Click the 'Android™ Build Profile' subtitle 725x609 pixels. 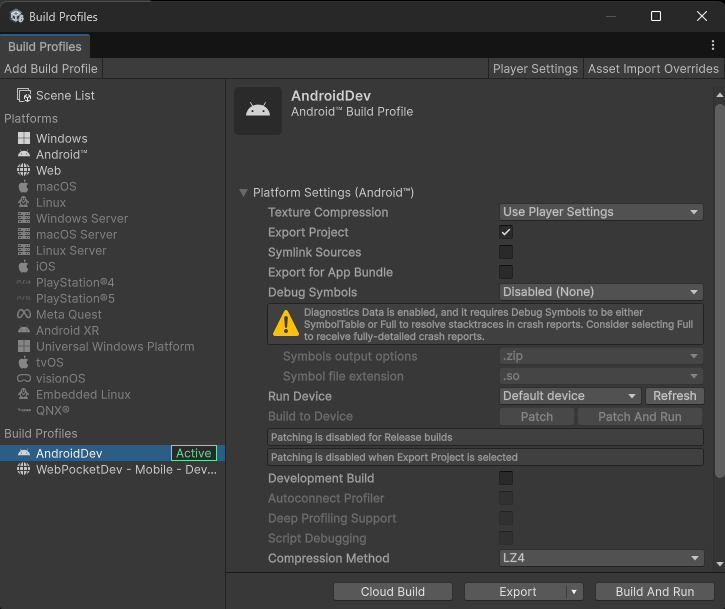tap(352, 111)
